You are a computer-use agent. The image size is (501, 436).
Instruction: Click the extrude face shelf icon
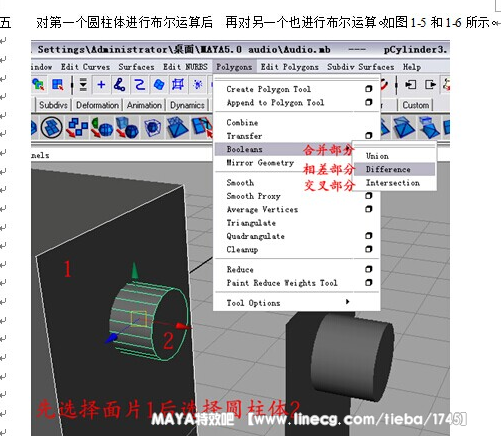click(404, 127)
